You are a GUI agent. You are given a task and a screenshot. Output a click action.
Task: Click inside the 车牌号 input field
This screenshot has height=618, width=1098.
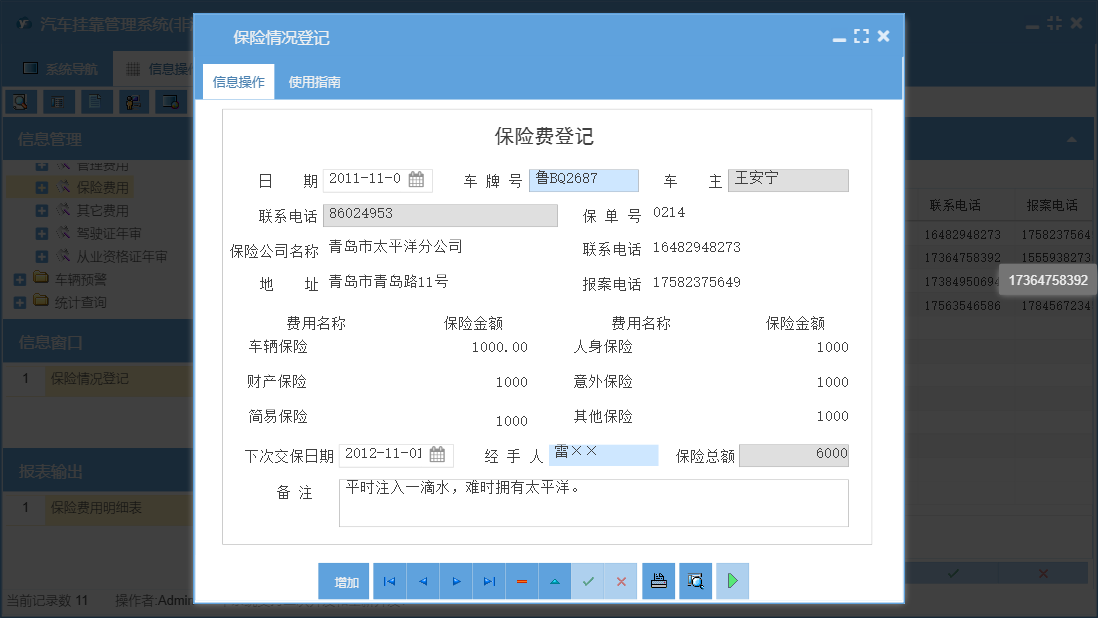click(583, 180)
